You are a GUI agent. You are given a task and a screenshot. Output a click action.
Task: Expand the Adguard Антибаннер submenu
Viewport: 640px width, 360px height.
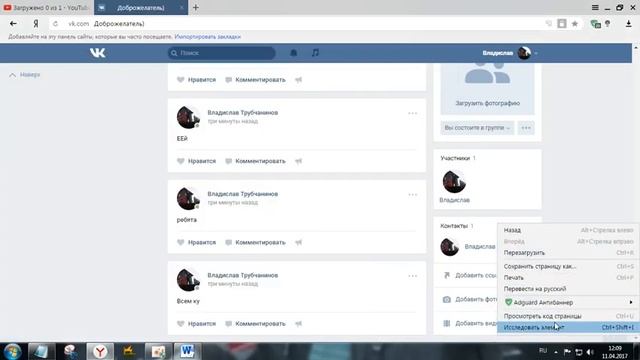coord(631,302)
